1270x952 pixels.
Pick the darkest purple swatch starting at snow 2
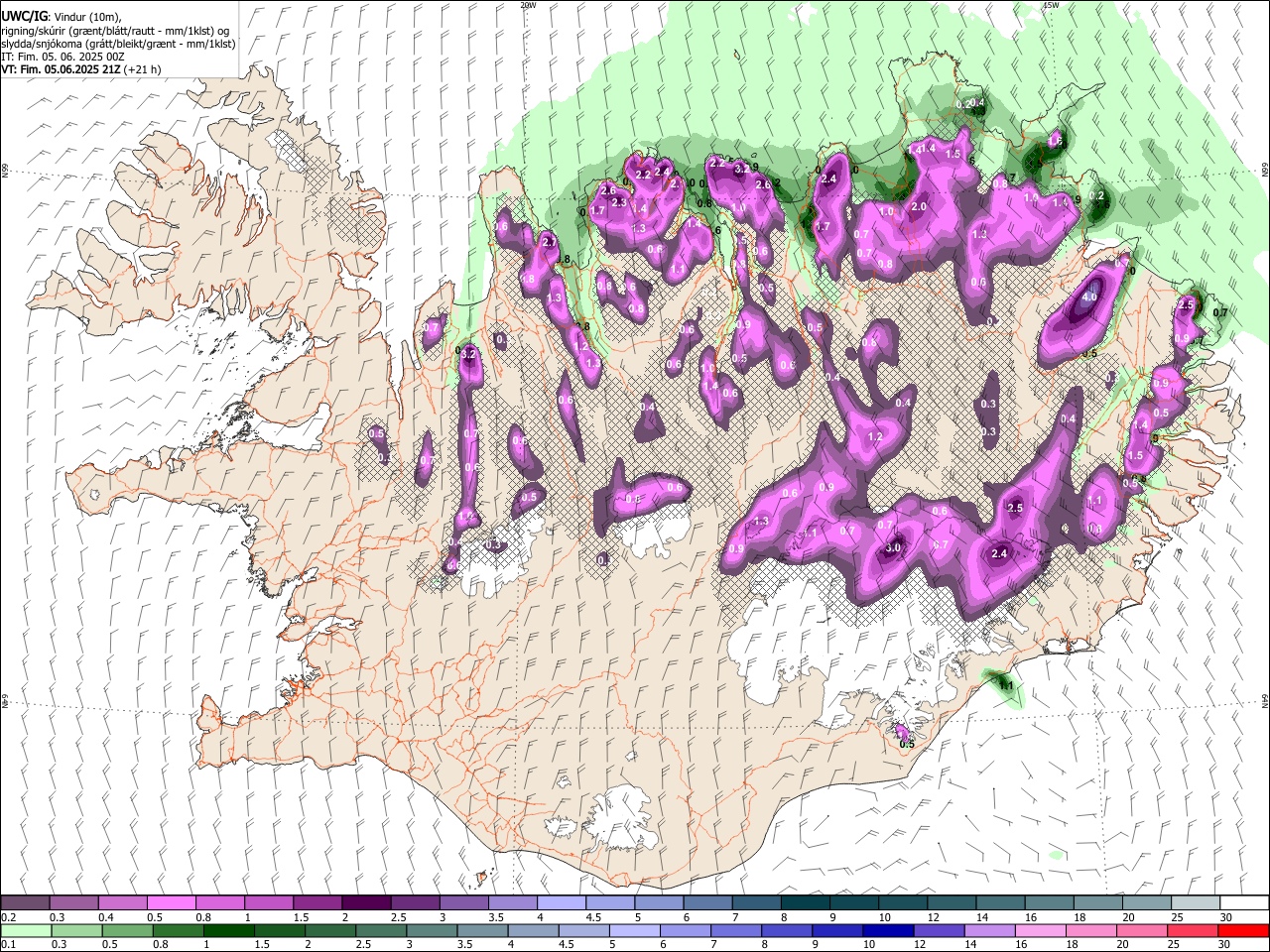click(366, 902)
